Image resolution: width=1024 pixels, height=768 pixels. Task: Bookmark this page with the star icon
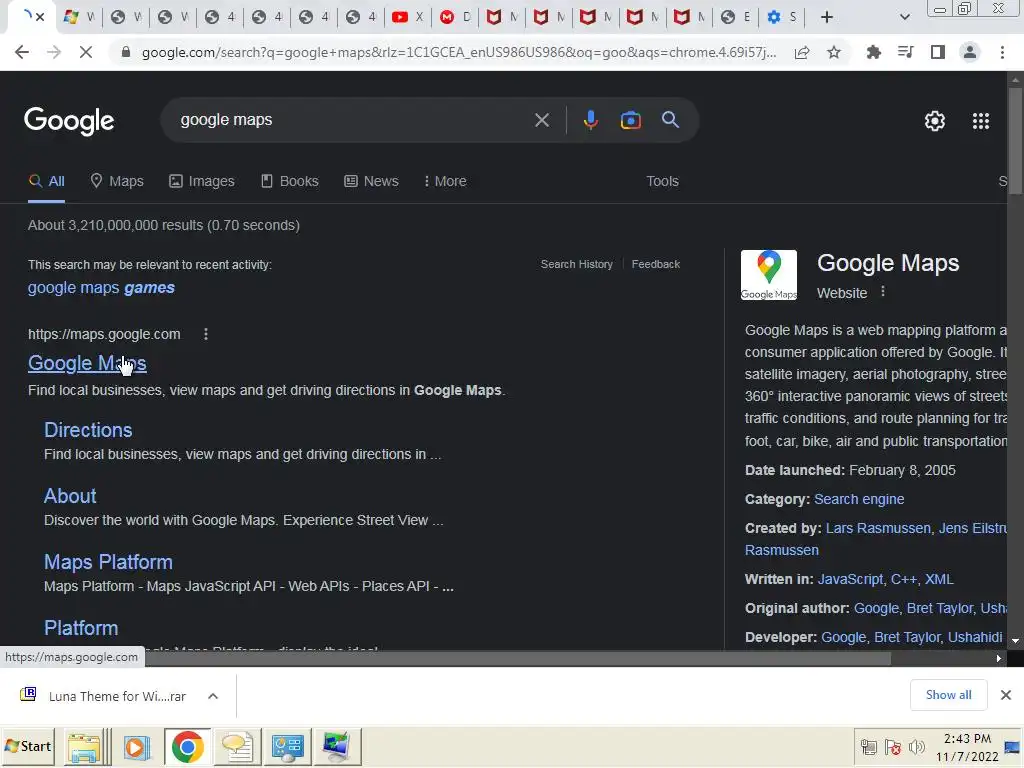click(834, 52)
